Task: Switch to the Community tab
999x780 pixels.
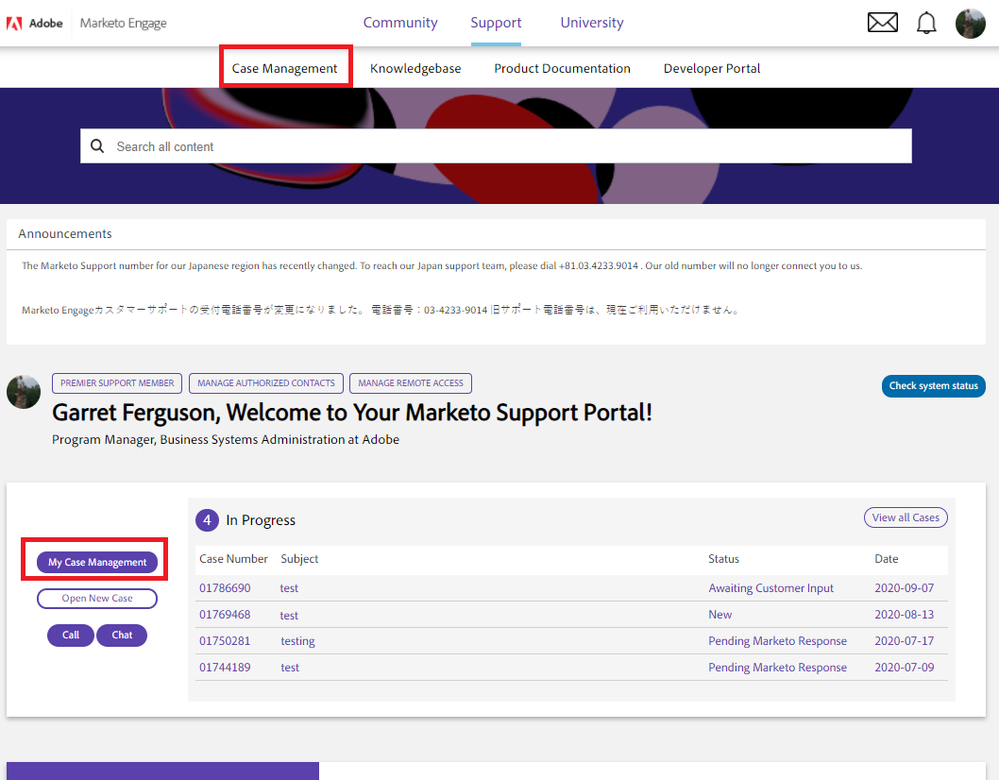Action: (400, 22)
